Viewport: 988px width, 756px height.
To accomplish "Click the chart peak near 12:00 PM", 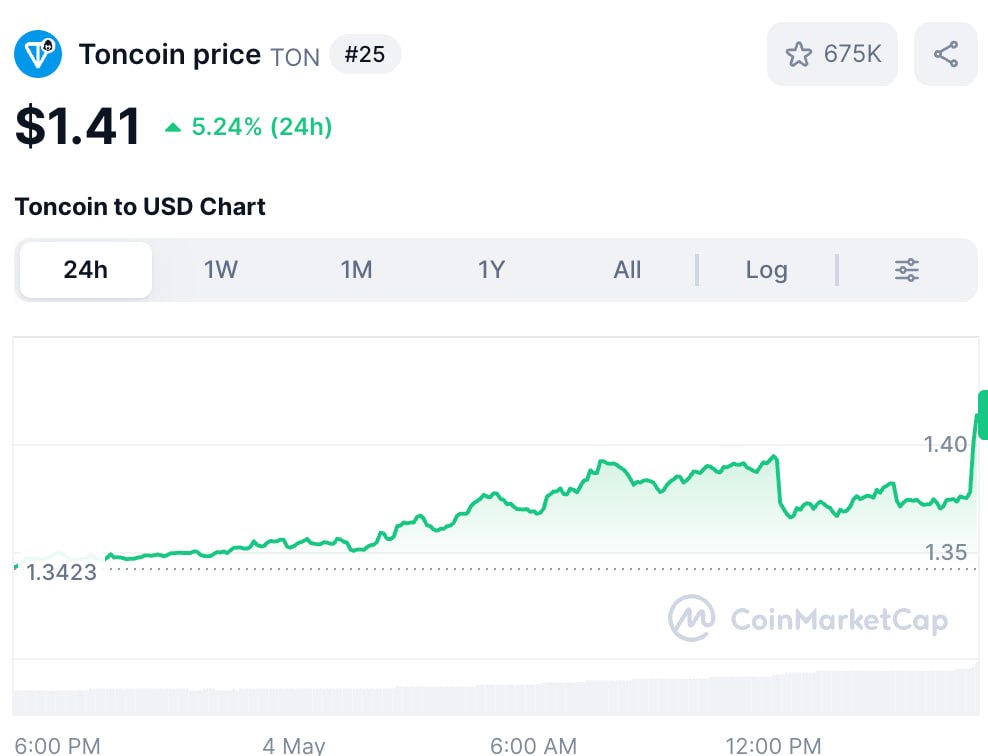I will point(774,456).
